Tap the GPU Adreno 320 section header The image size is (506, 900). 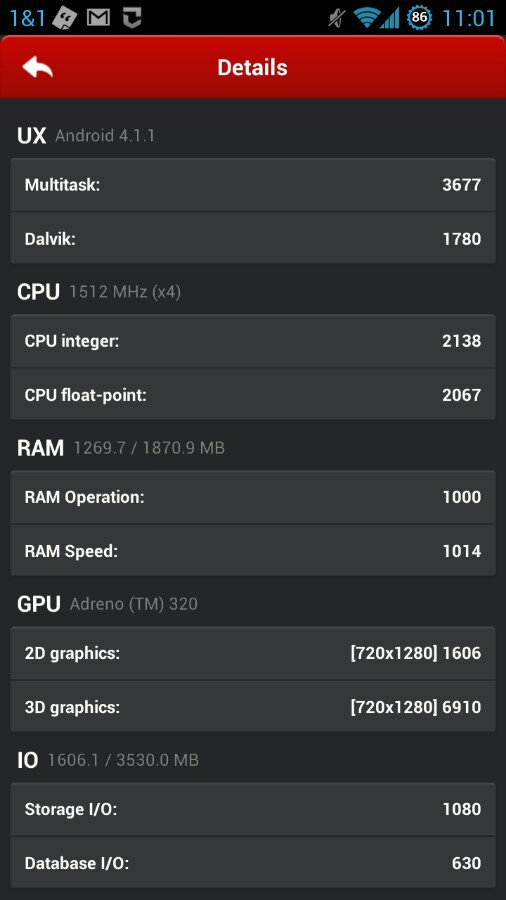pos(107,604)
